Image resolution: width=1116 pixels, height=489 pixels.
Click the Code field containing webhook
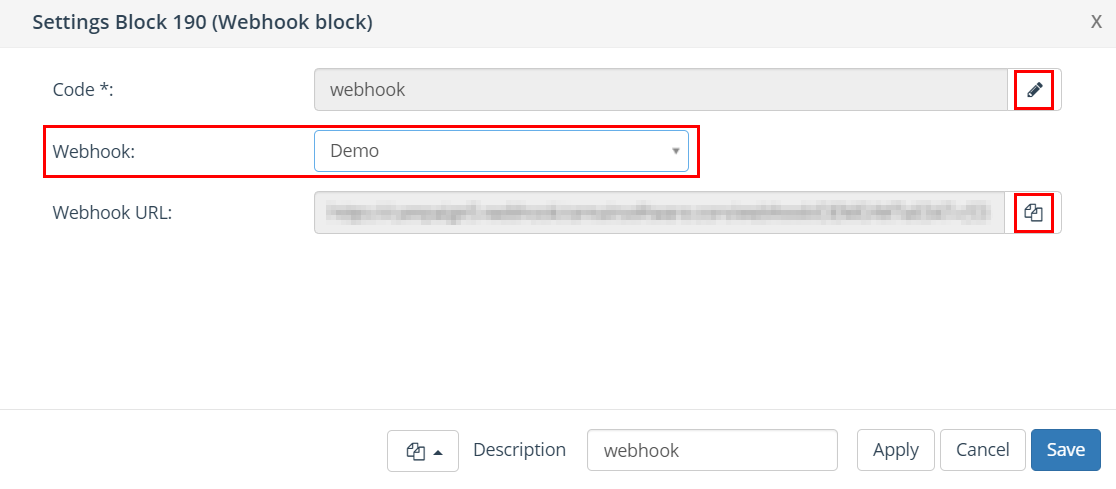coord(660,90)
